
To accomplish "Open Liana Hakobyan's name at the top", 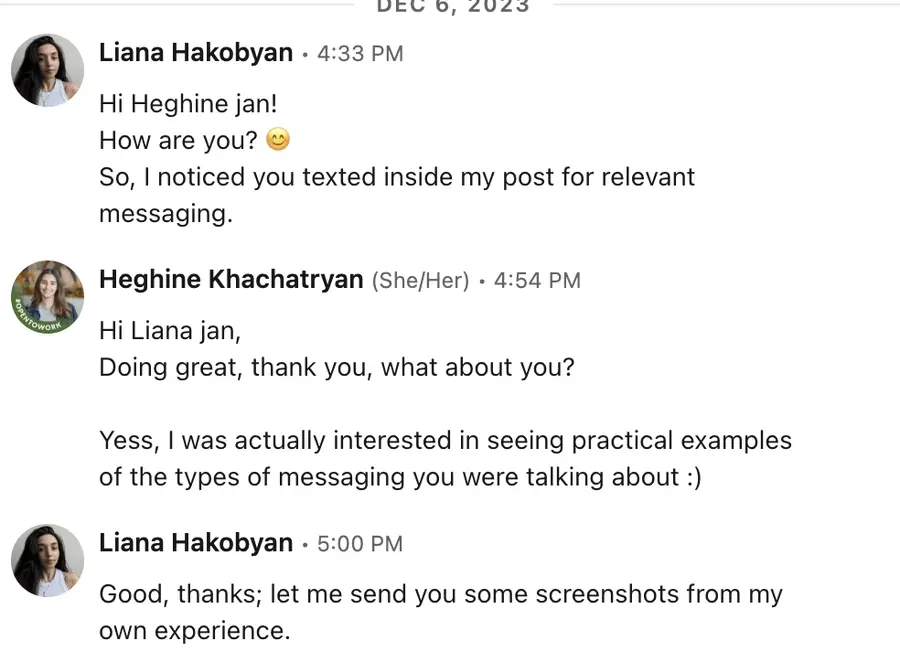I will pyautogui.click(x=195, y=53).
